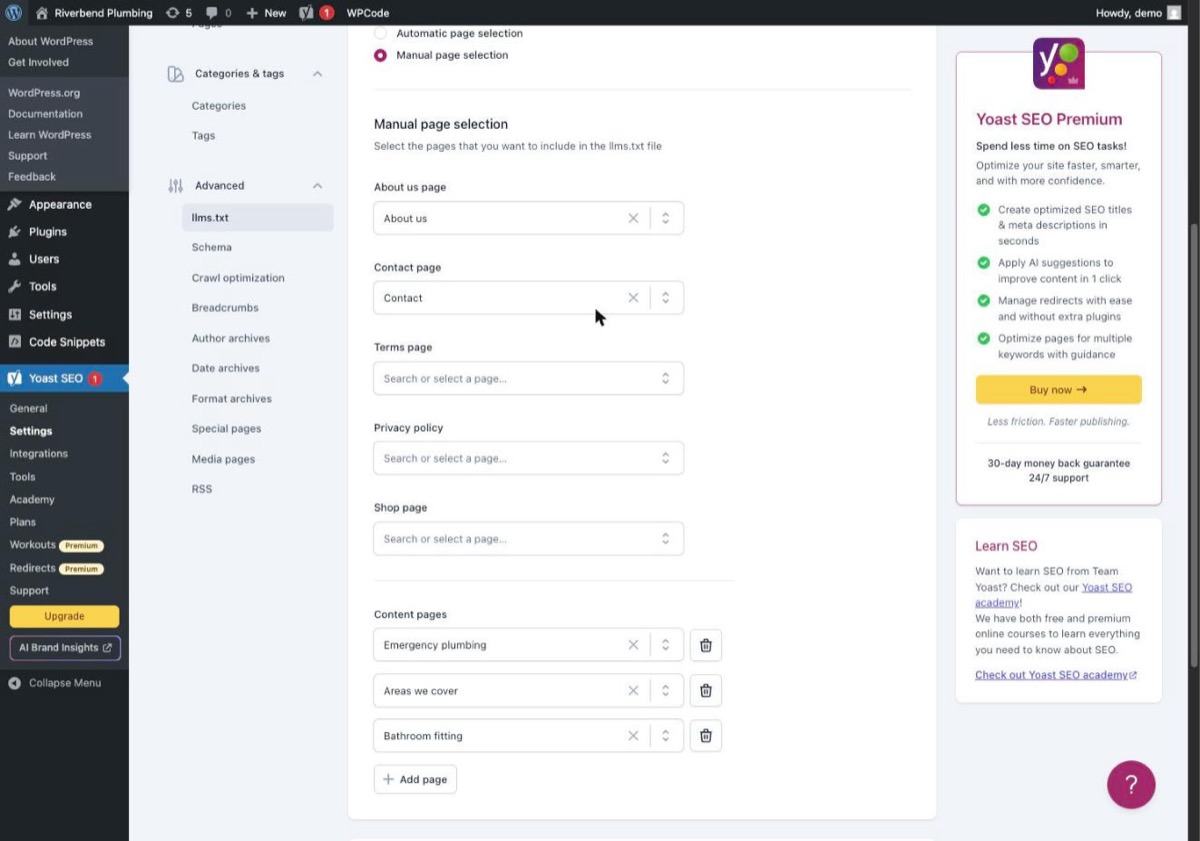Screen dimensions: 1200x841
Task: Click Check out Yoast SEO academy link
Action: point(1056,675)
